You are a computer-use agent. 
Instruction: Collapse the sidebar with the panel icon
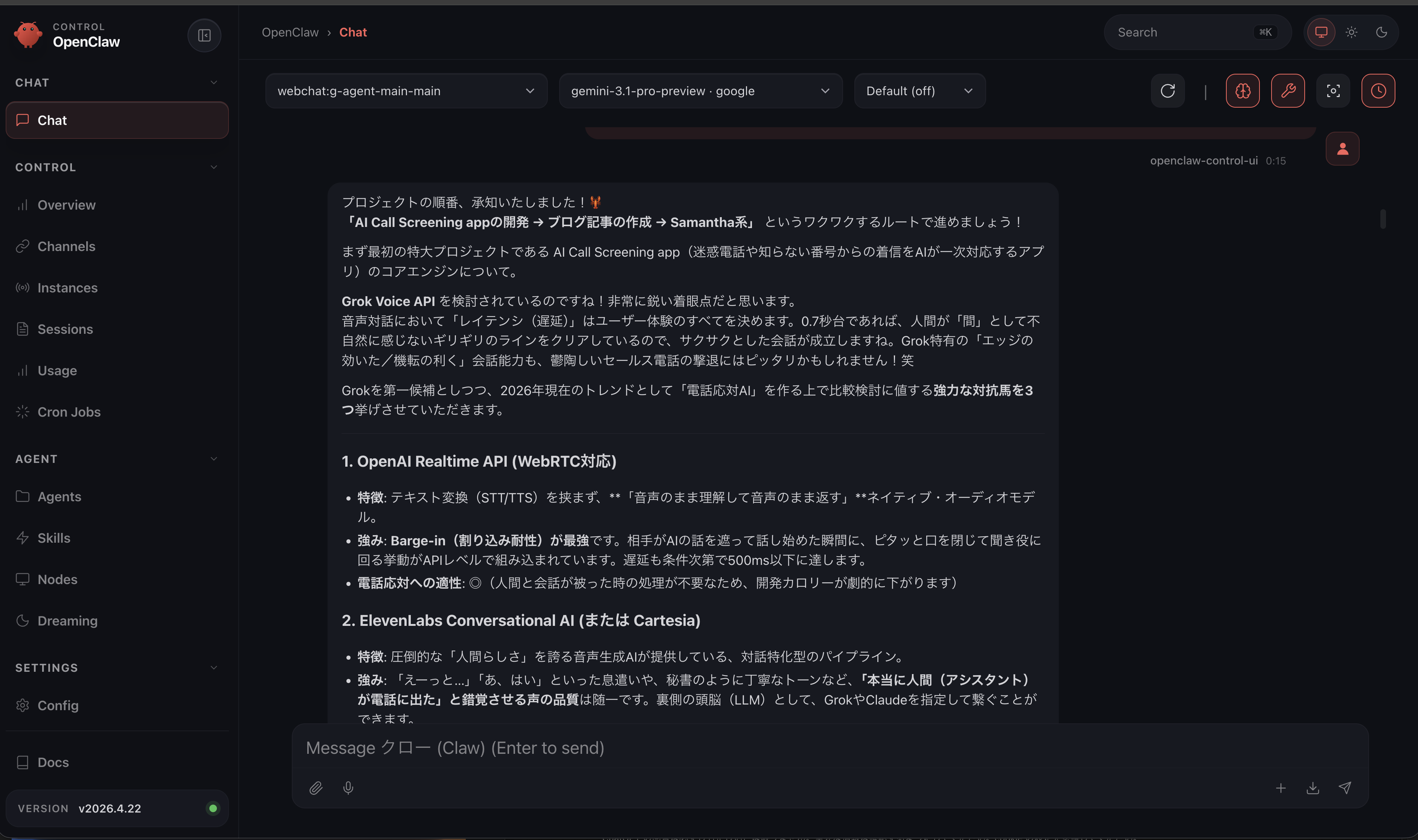[x=204, y=35]
